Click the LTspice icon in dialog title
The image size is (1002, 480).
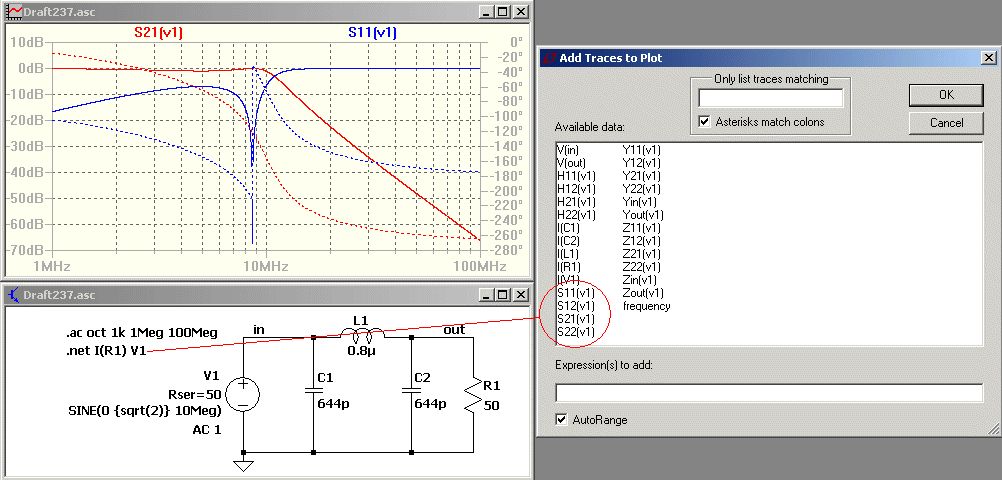tap(548, 58)
